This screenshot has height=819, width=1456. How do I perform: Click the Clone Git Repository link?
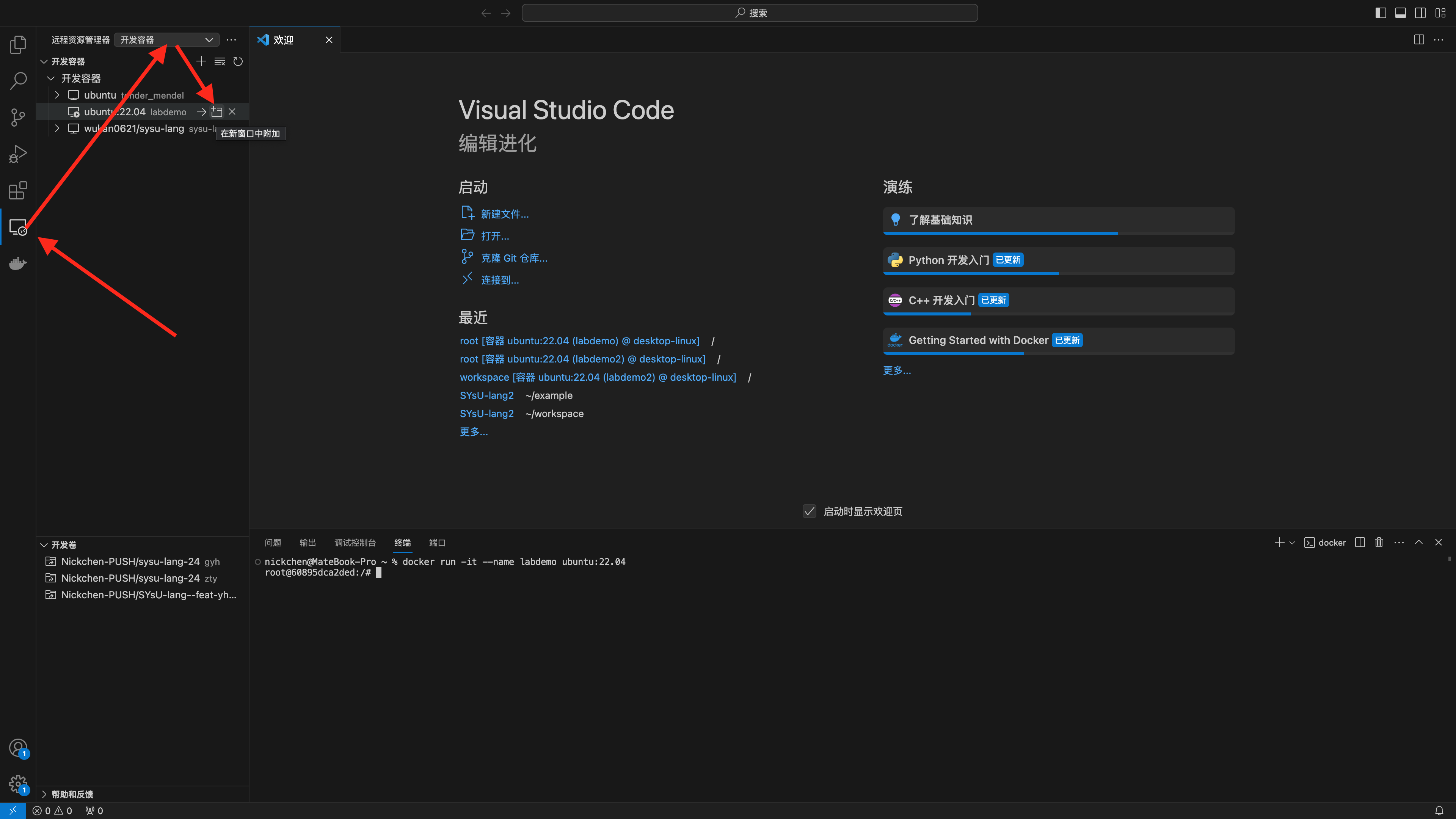tap(514, 258)
